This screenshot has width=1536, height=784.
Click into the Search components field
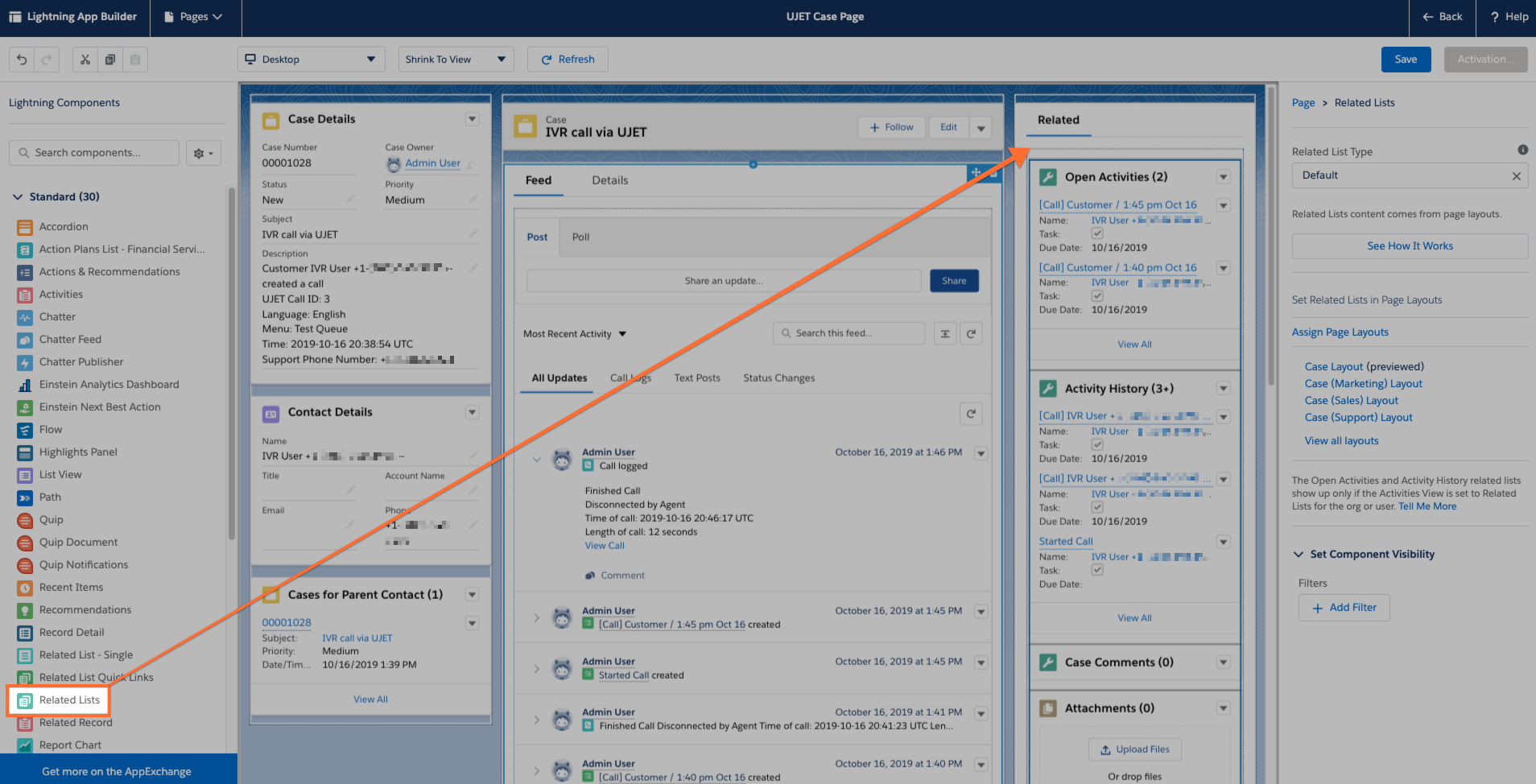point(94,153)
